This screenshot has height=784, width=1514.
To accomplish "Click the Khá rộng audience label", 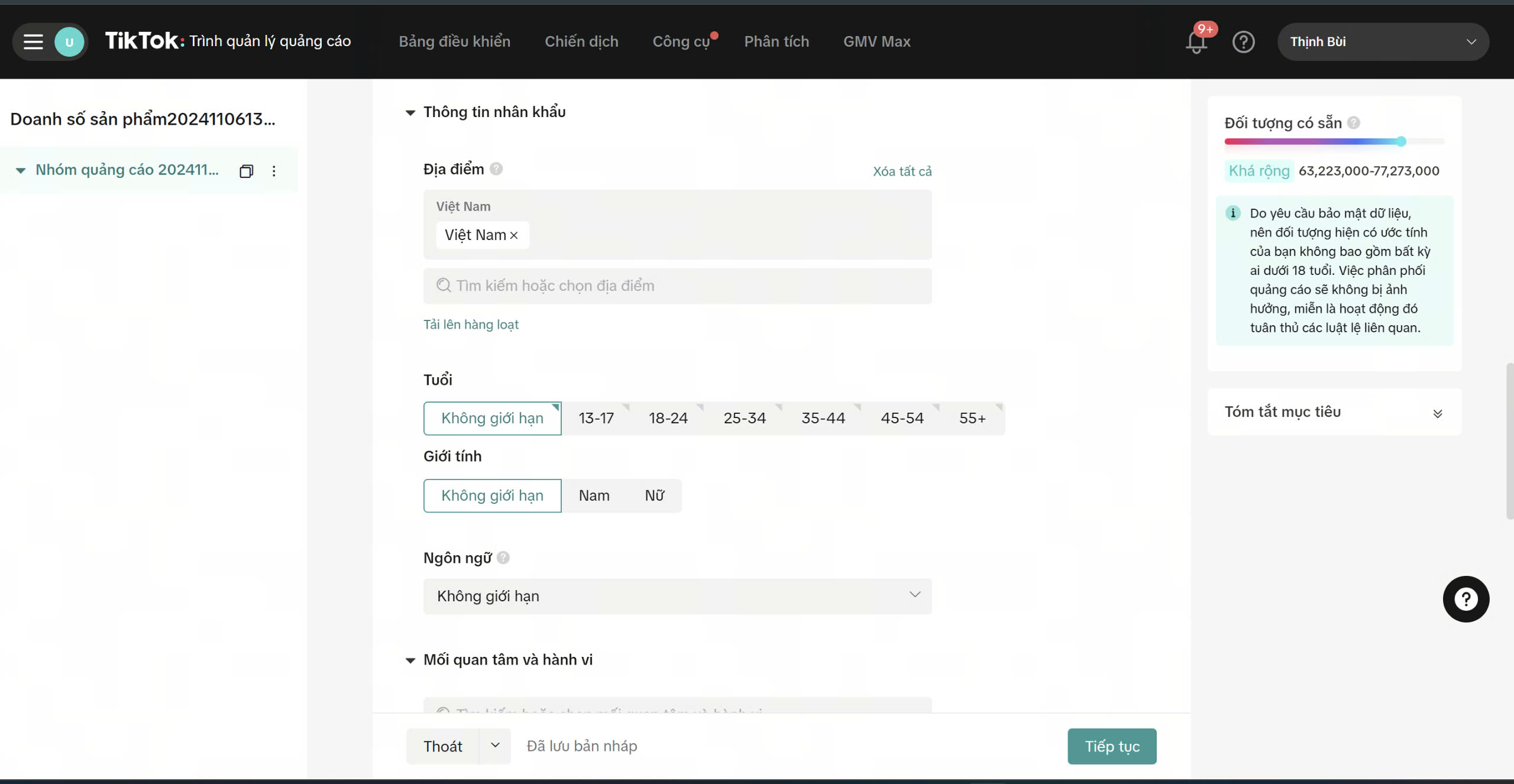I will 1259,171.
